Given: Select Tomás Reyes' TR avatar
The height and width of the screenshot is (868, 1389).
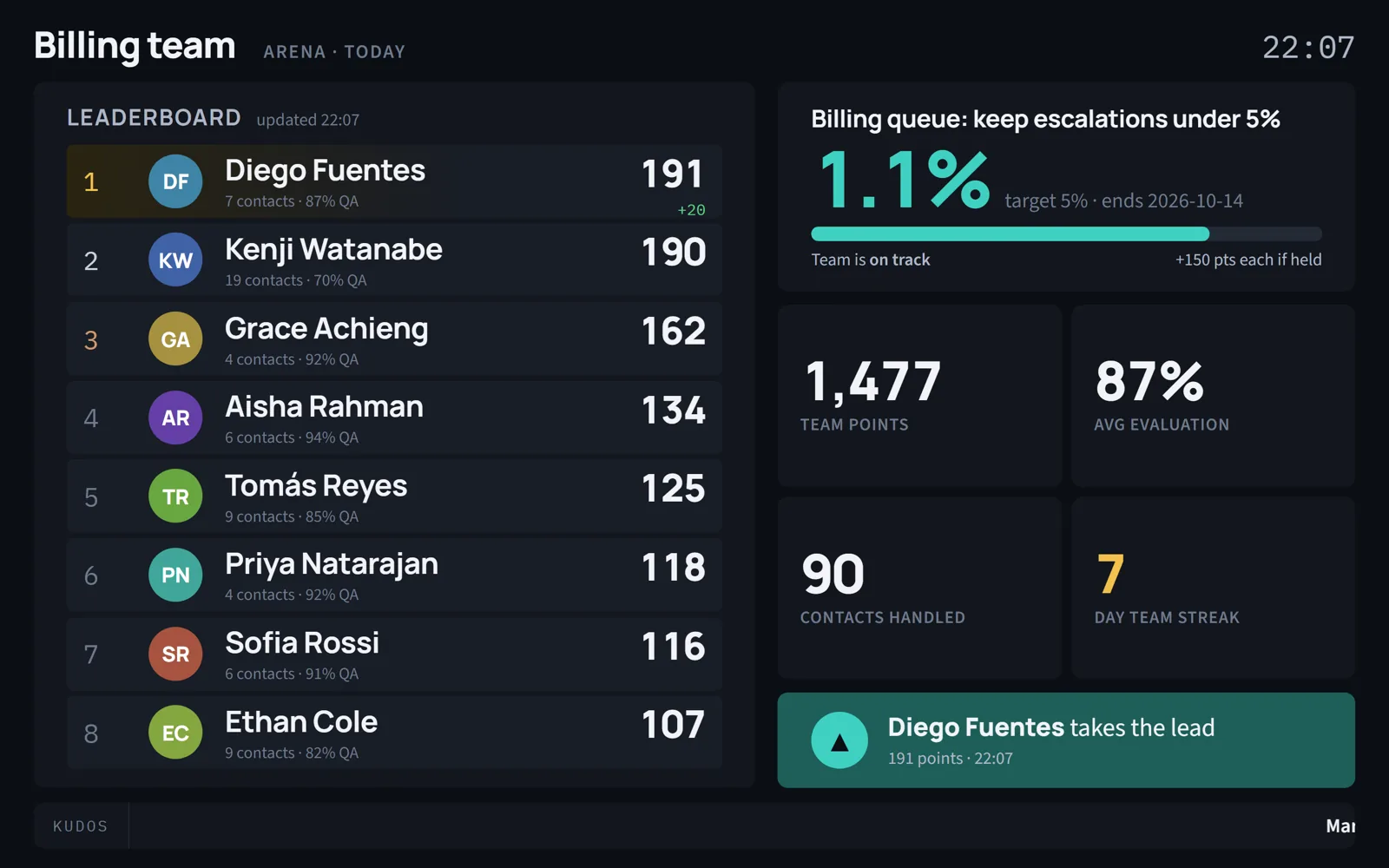Looking at the screenshot, I should pos(175,496).
